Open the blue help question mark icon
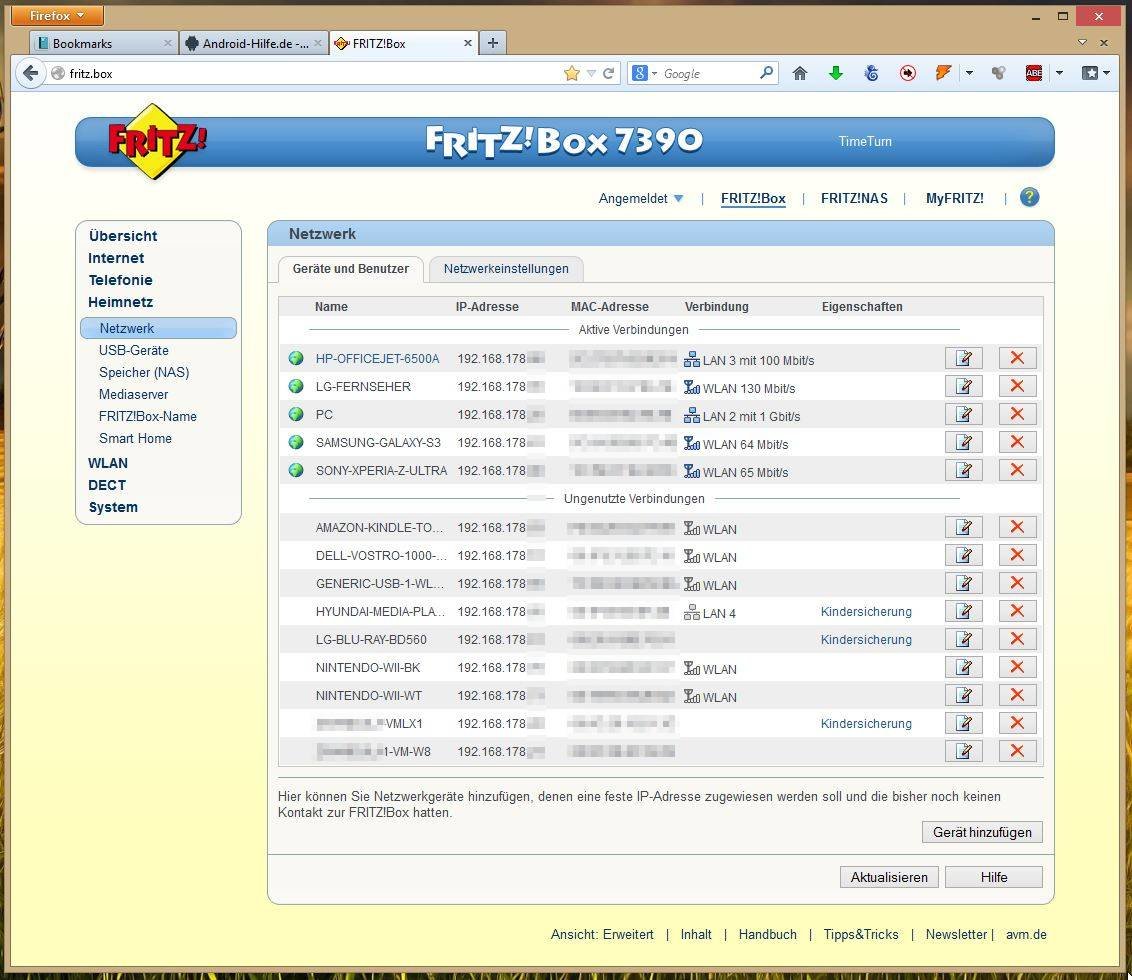 point(1029,197)
